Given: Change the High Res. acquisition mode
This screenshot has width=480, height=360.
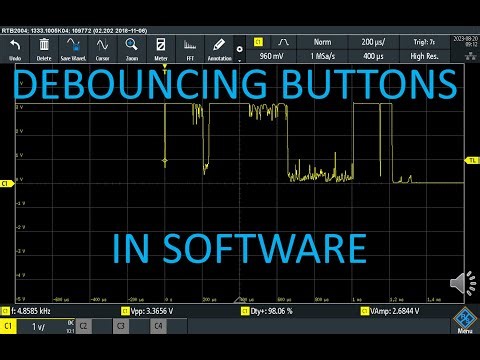Looking at the screenshot, I should (424, 56).
